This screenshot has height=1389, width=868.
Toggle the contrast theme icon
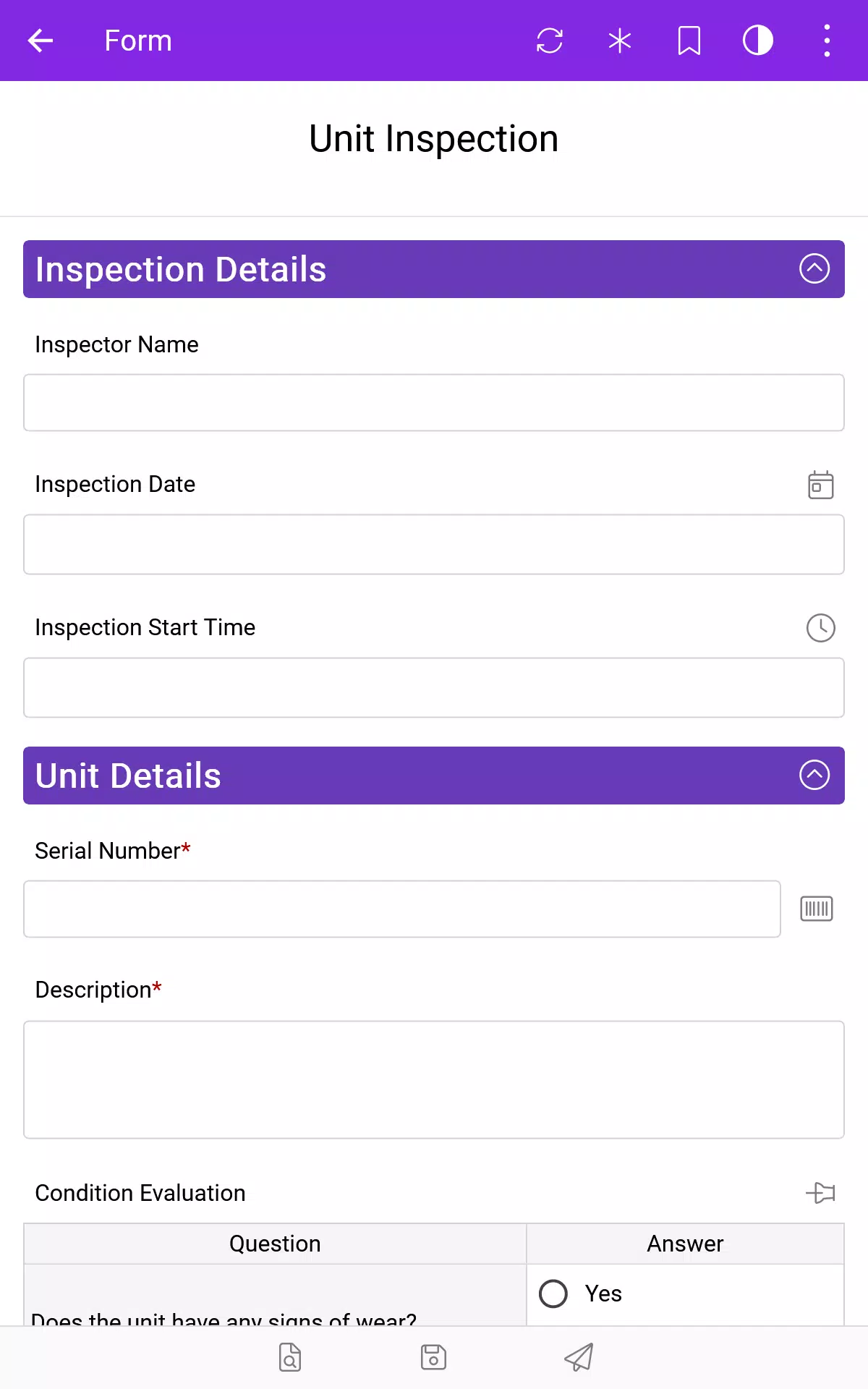click(x=758, y=41)
